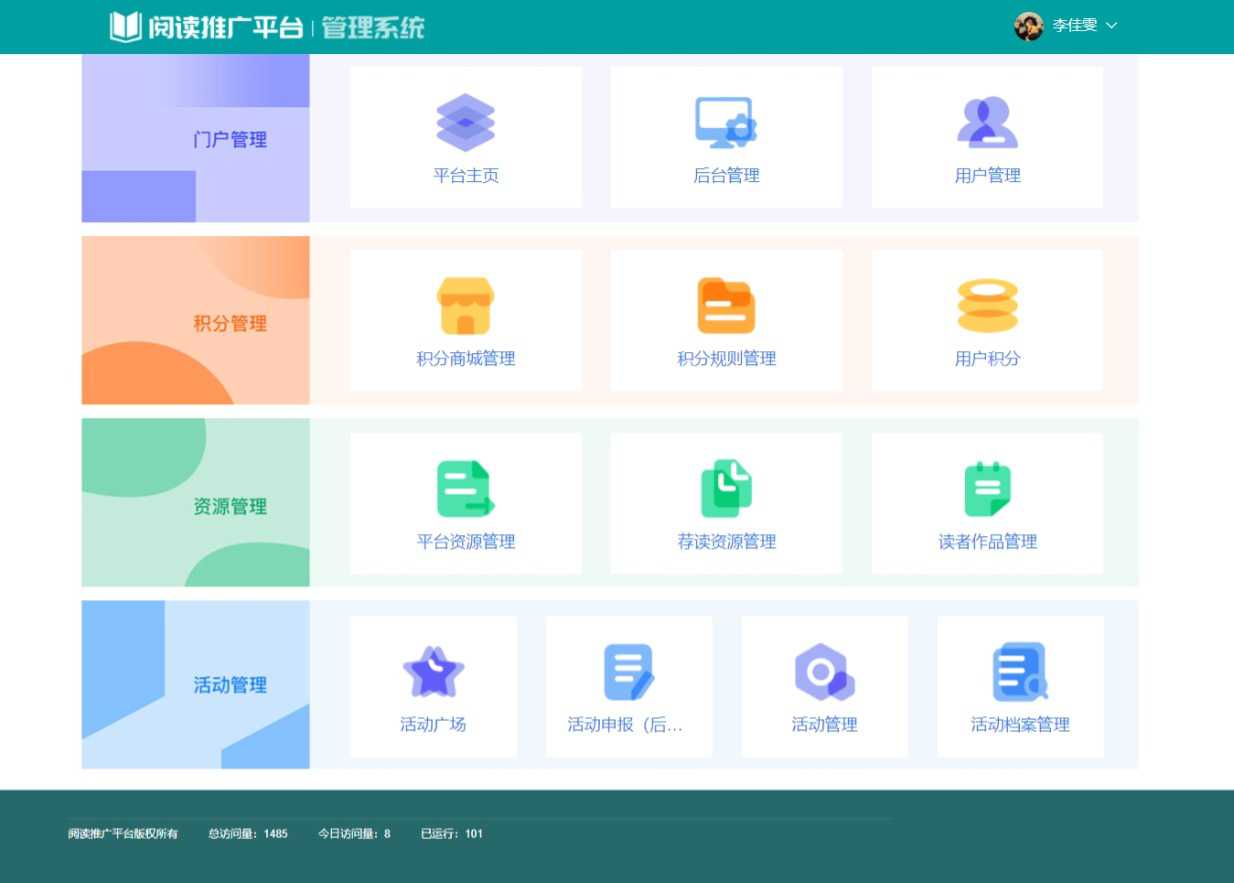
Task: Open the 积分规则管理 folder icon
Action: pyautogui.click(x=726, y=306)
